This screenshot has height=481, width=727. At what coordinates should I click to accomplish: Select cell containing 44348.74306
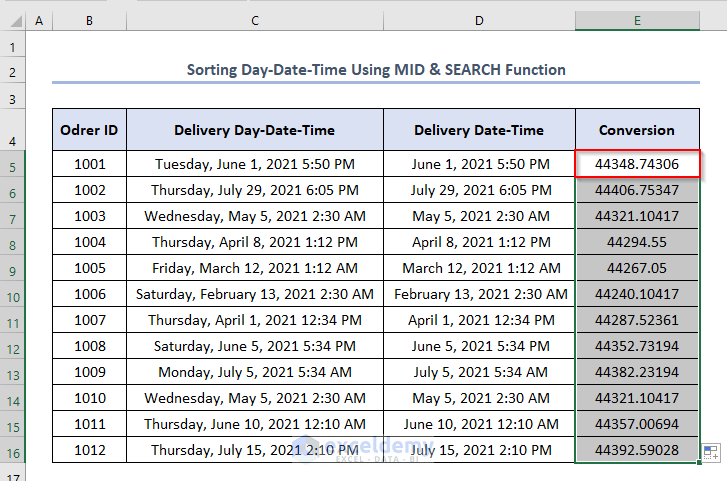(x=636, y=164)
